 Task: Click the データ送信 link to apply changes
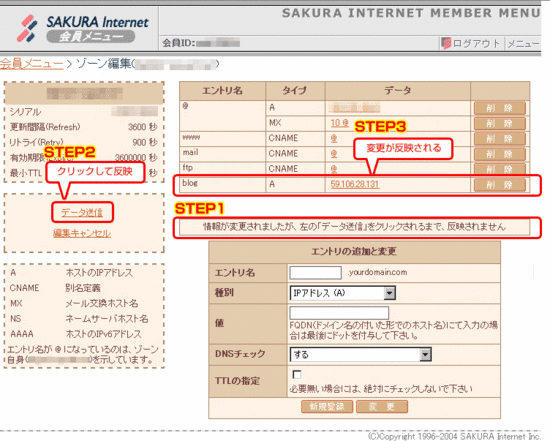coord(82,212)
